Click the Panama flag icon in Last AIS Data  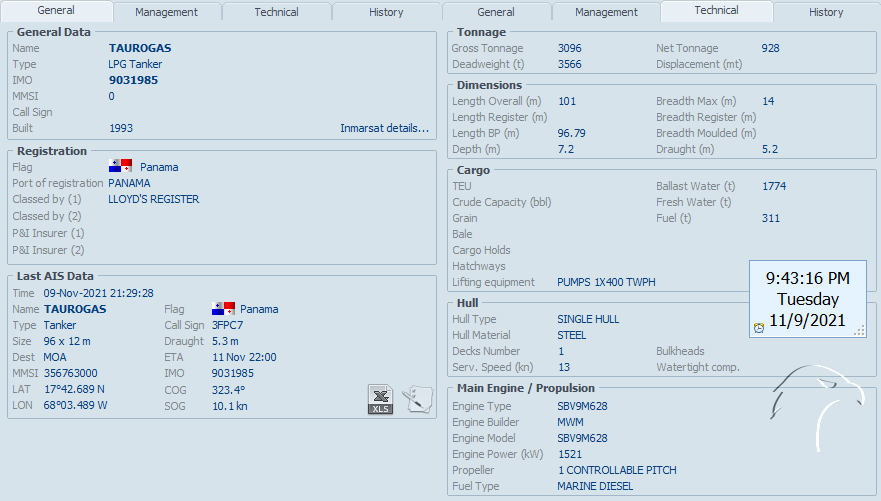coord(223,308)
